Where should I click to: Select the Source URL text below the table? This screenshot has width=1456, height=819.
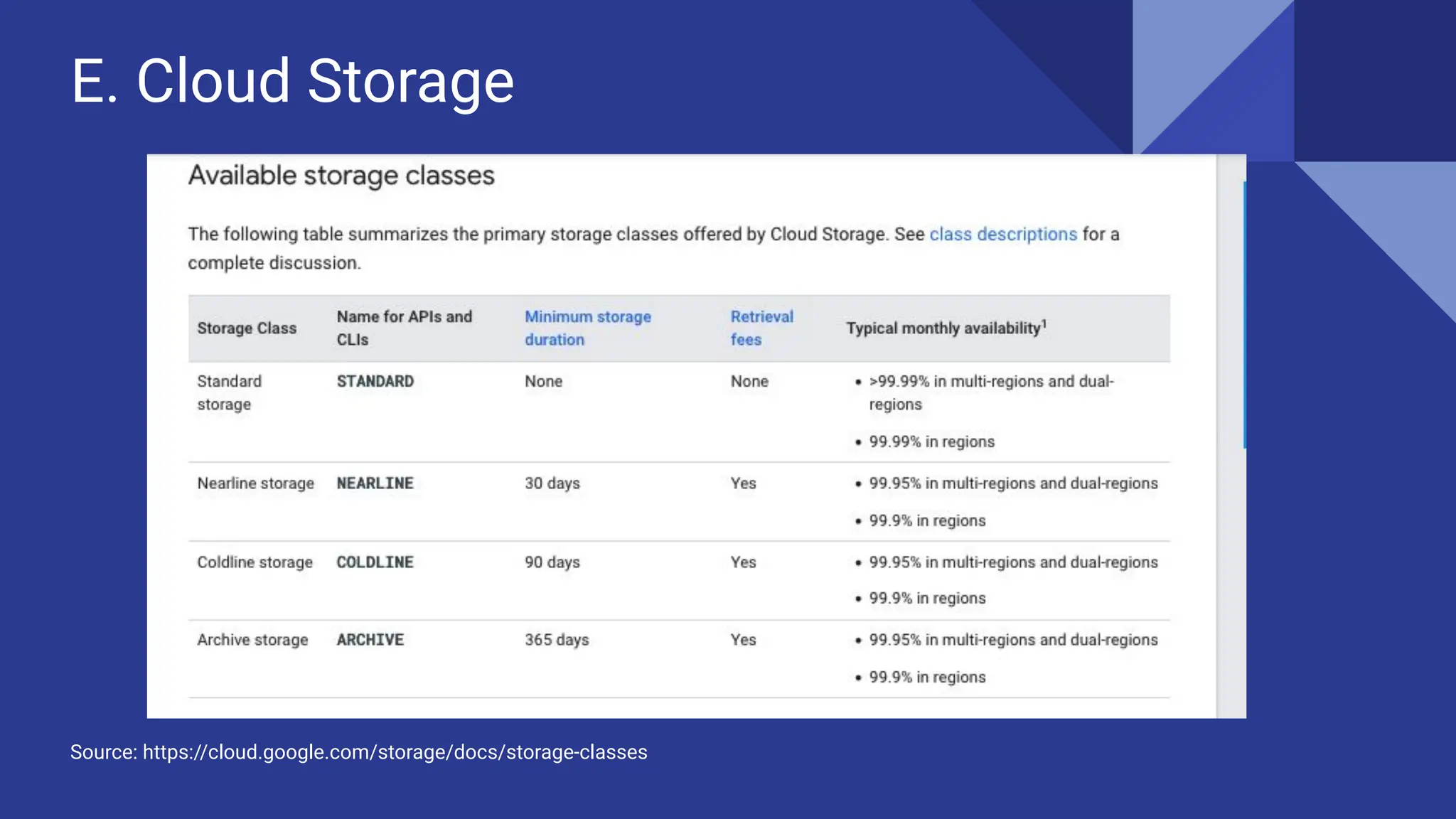tap(359, 752)
